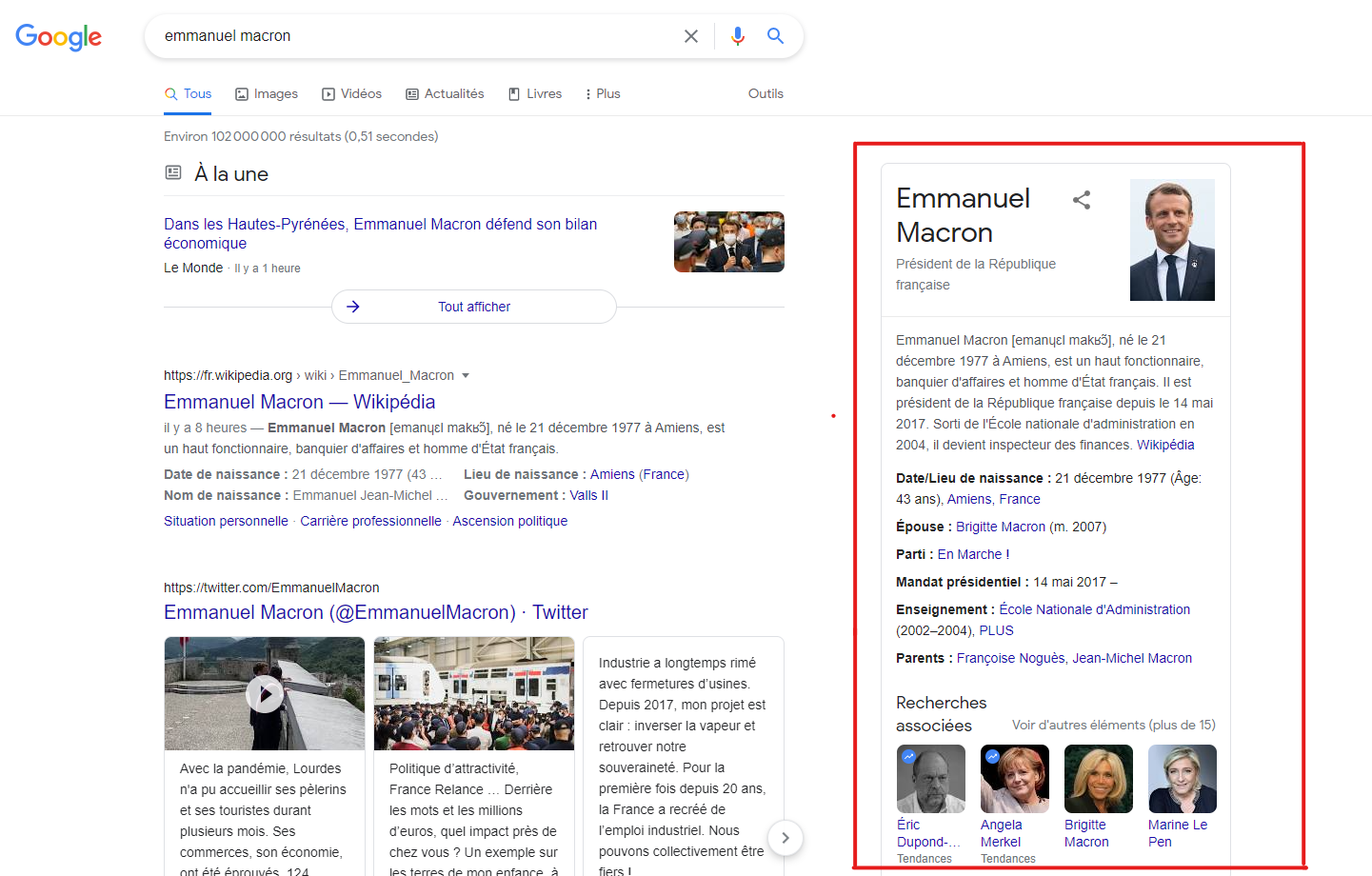Open the Jean-Michel Macron parent link
The width and height of the screenshot is (1372, 876).
1132,658
